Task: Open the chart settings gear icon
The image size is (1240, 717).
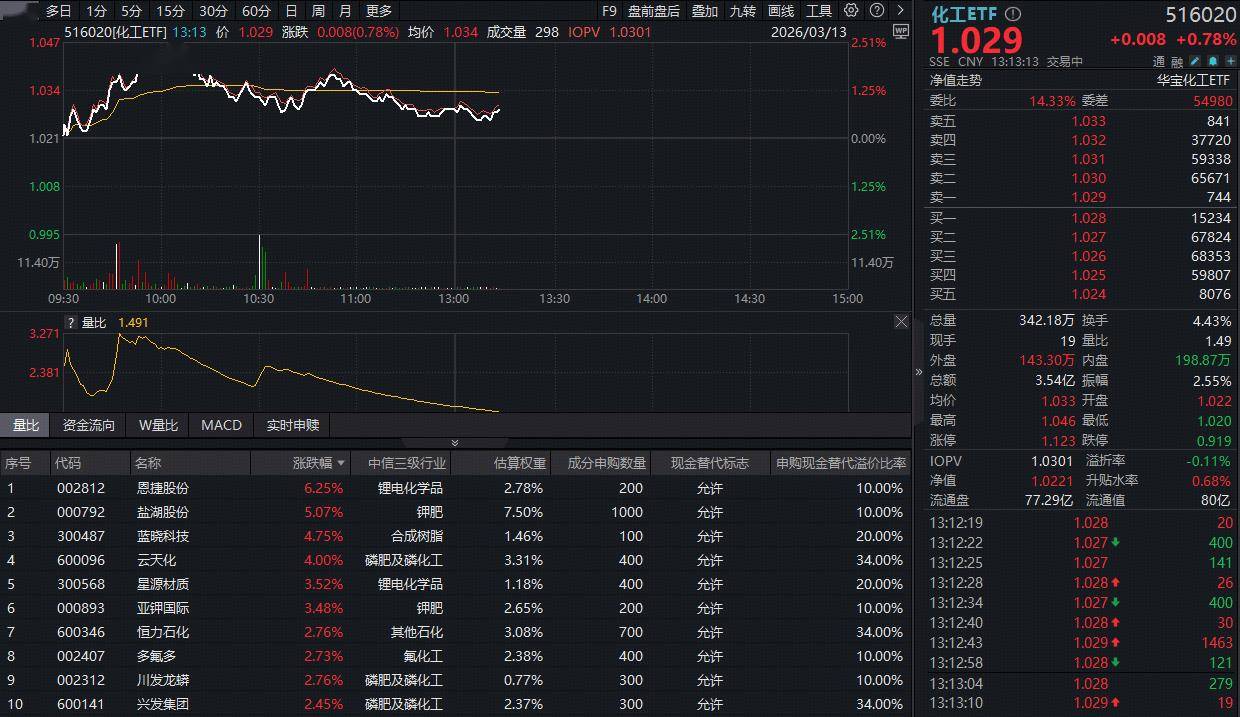Action: (x=851, y=11)
